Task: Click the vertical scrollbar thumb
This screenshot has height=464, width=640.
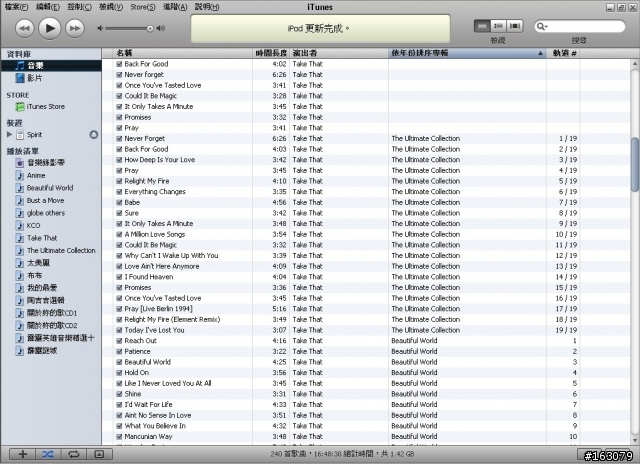Action: (635, 164)
